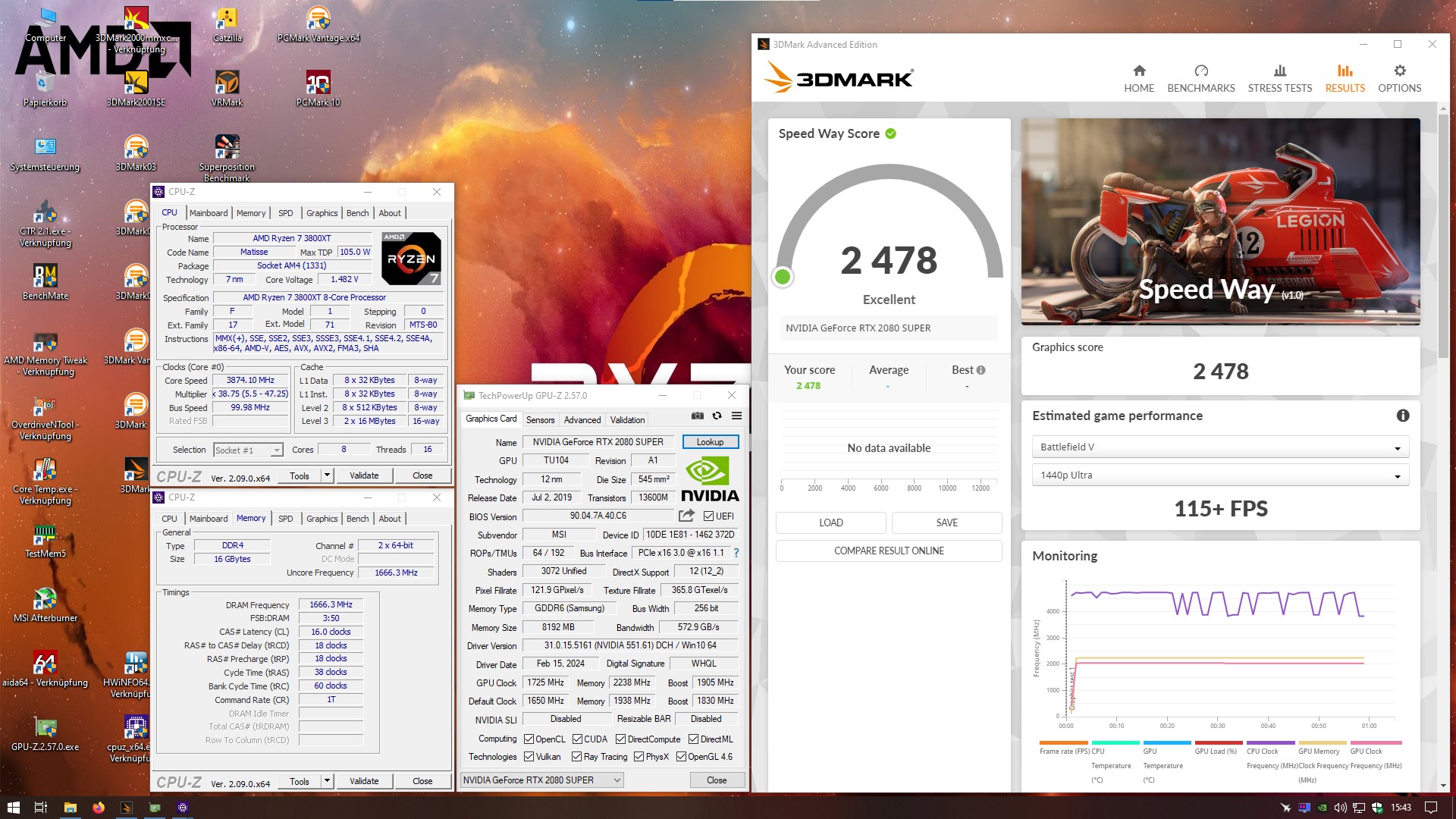Open MSI Afterburner desktop icon

coord(45,604)
